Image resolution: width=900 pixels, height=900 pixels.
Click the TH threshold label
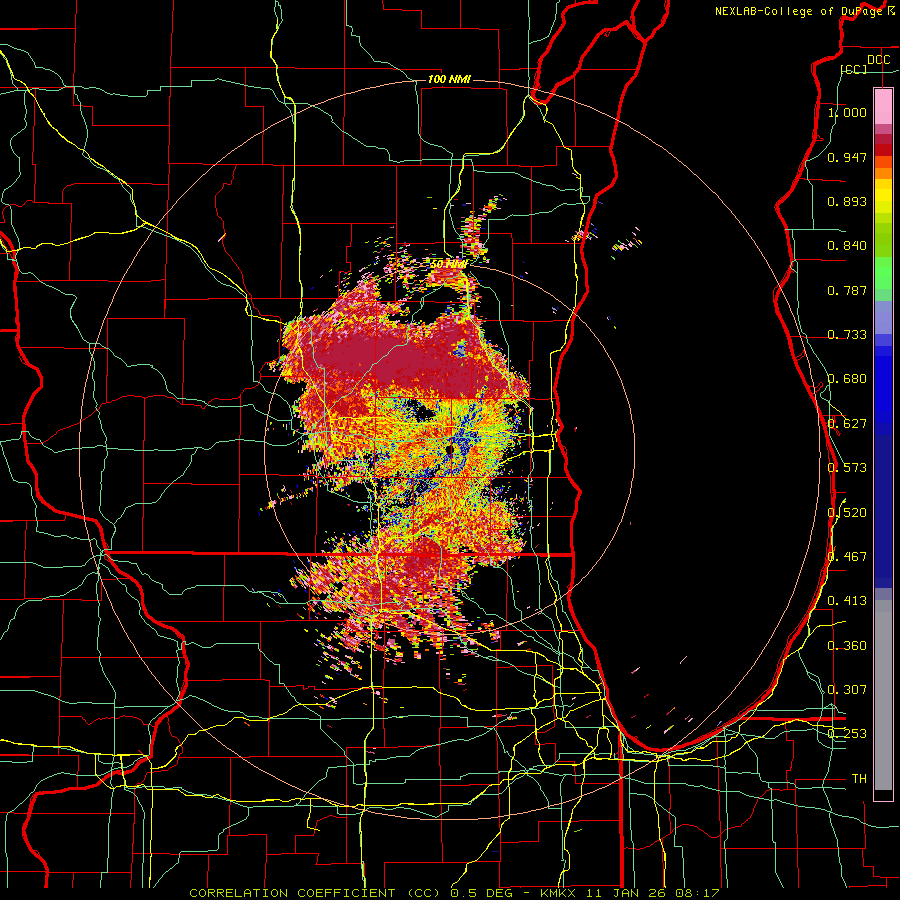pyautogui.click(x=859, y=779)
